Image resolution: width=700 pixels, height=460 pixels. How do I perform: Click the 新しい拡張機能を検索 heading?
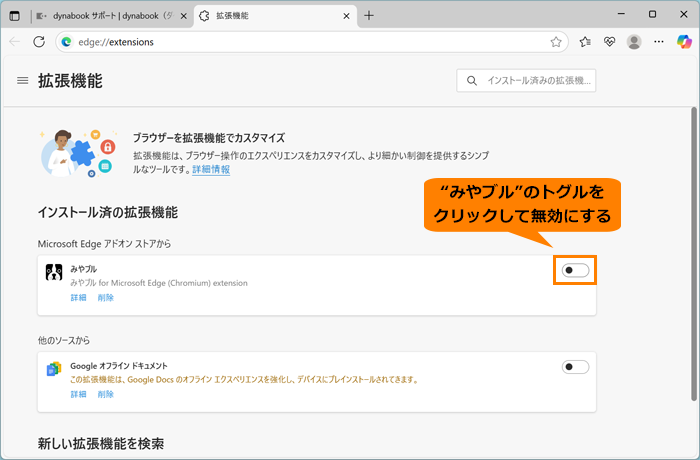coord(101,443)
